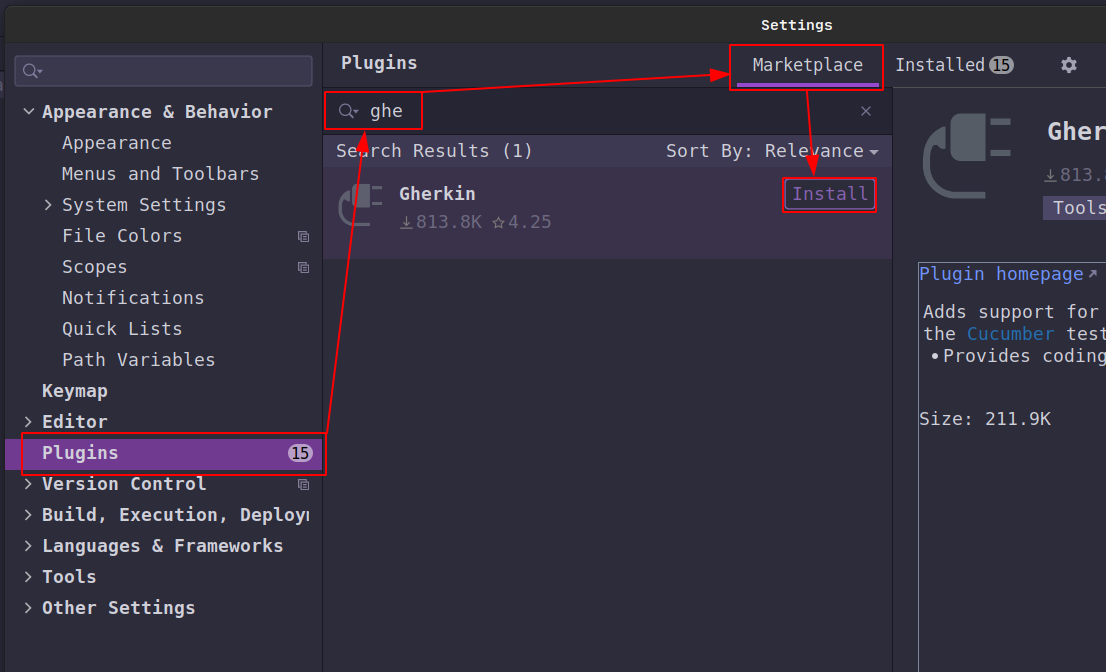Open the Cucumber link in description

pos(1010,334)
